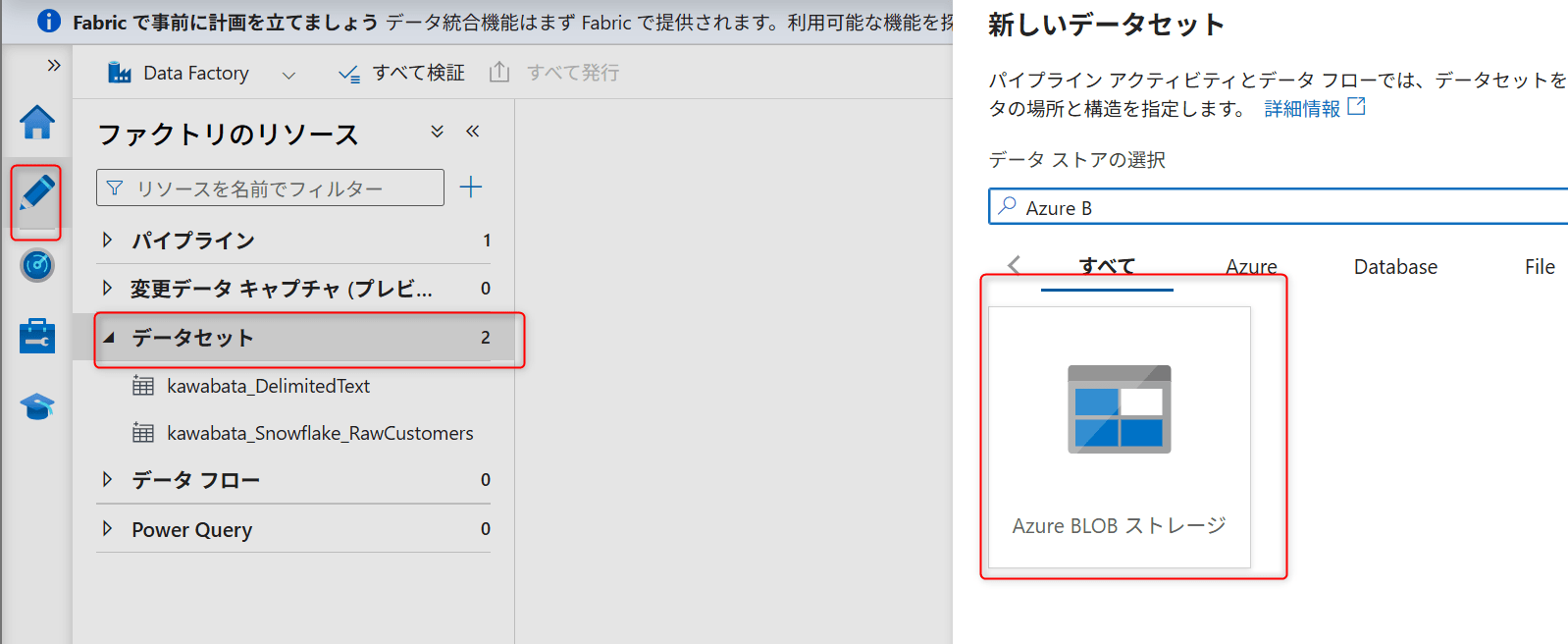Select the Database tab
Screen dimensions: 1568x644
click(1395, 266)
